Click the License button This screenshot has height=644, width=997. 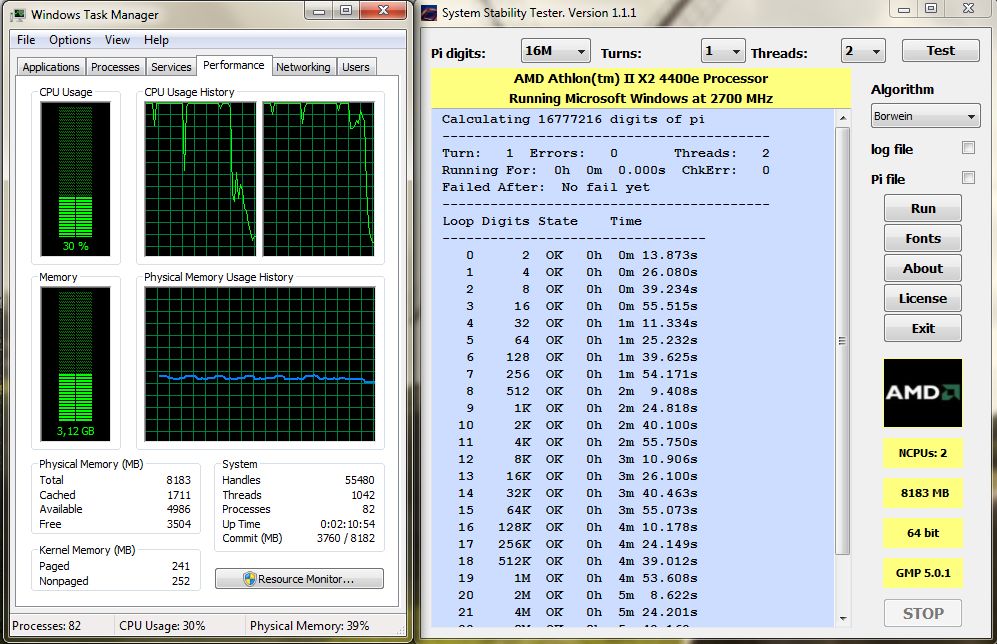[x=923, y=298]
